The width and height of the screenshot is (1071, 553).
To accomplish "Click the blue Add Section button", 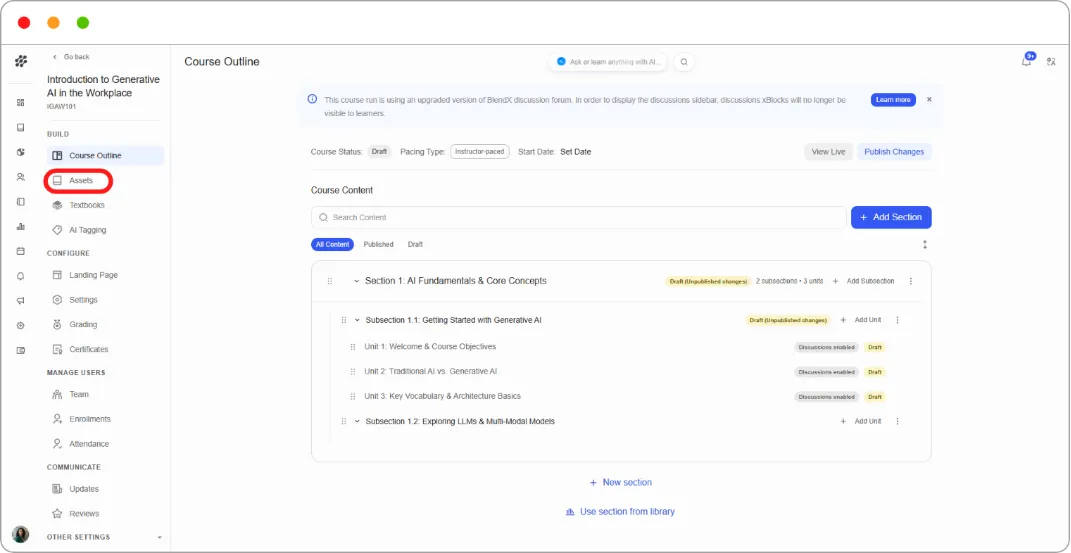I will point(891,217).
